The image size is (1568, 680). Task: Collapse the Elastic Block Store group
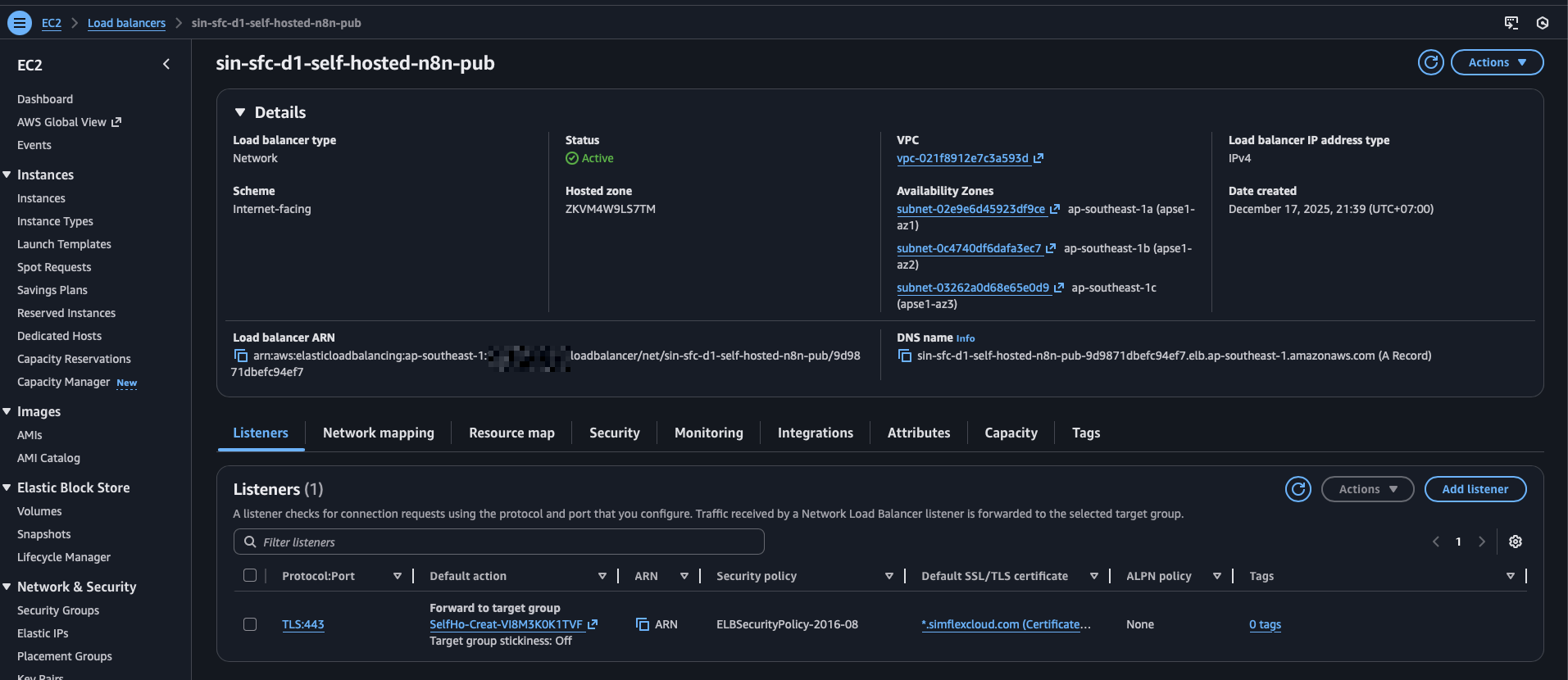click(x=7, y=487)
